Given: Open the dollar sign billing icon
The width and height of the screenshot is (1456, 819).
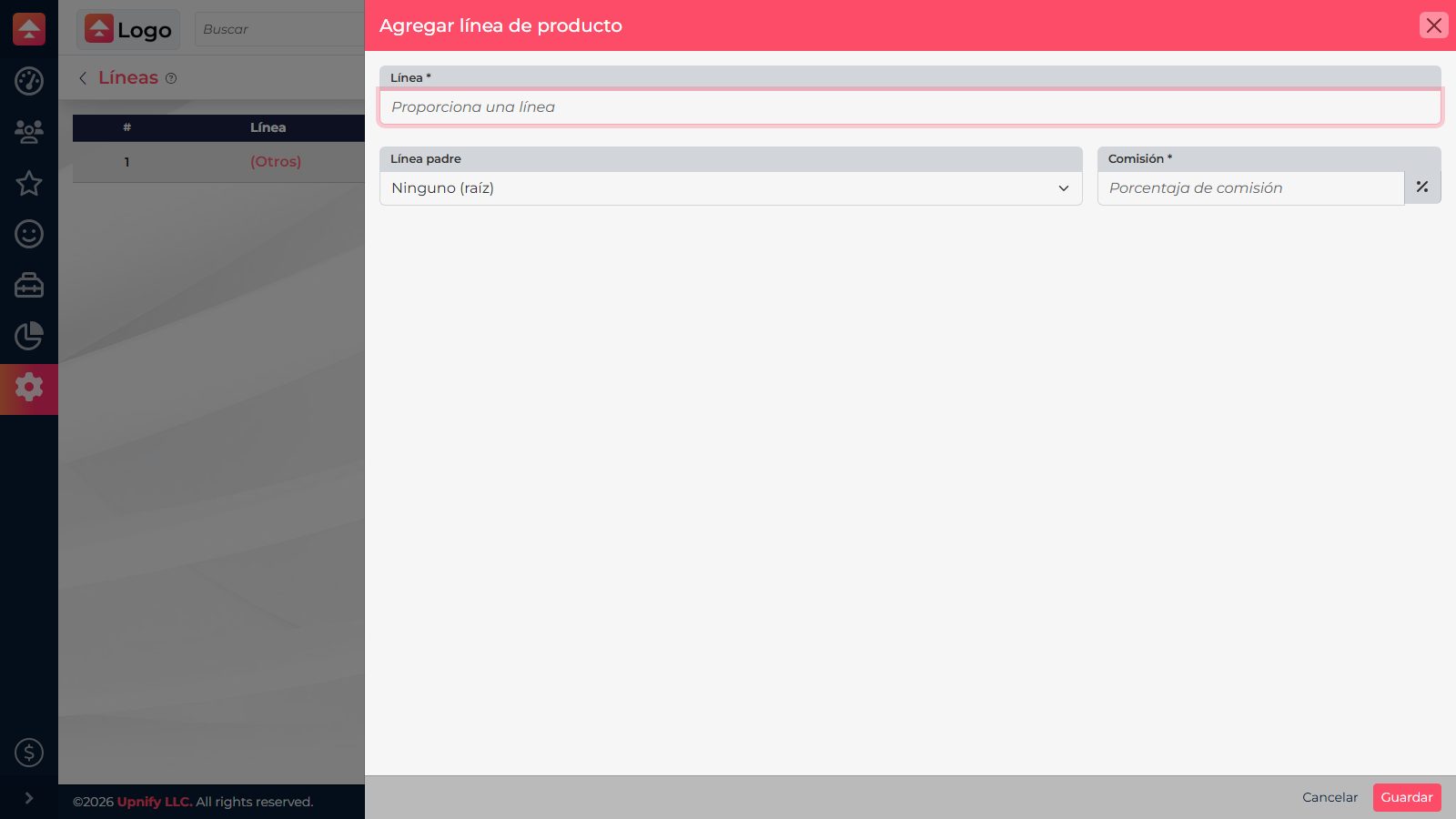Looking at the screenshot, I should 29,753.
